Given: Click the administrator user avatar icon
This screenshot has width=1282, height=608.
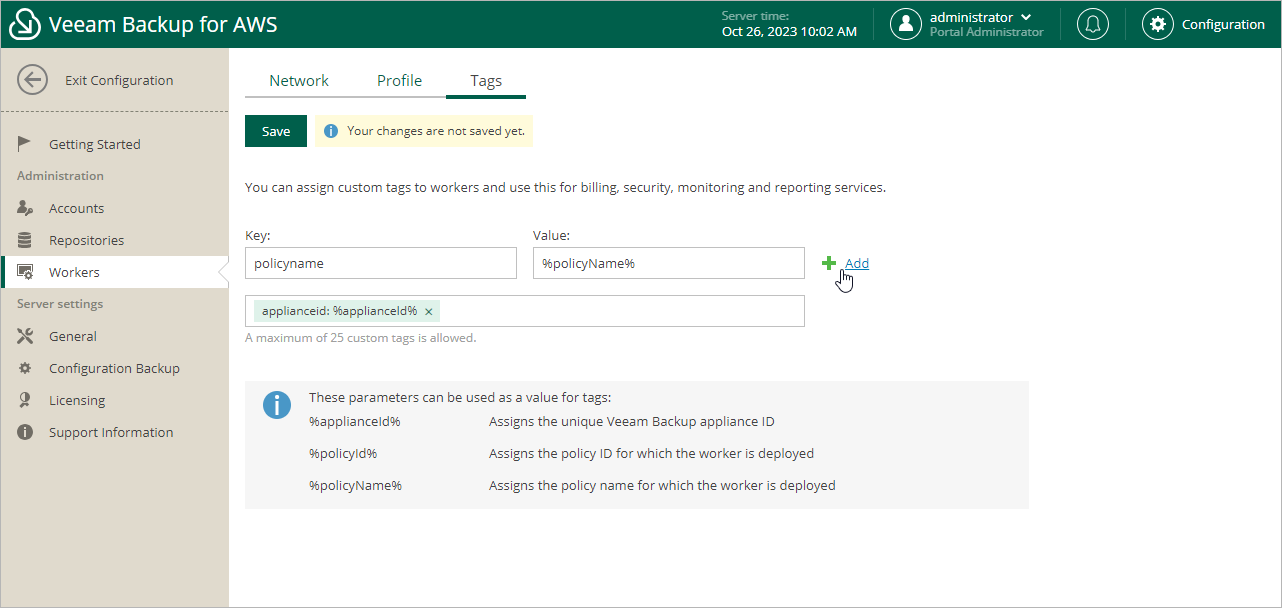Looking at the screenshot, I should coord(906,24).
